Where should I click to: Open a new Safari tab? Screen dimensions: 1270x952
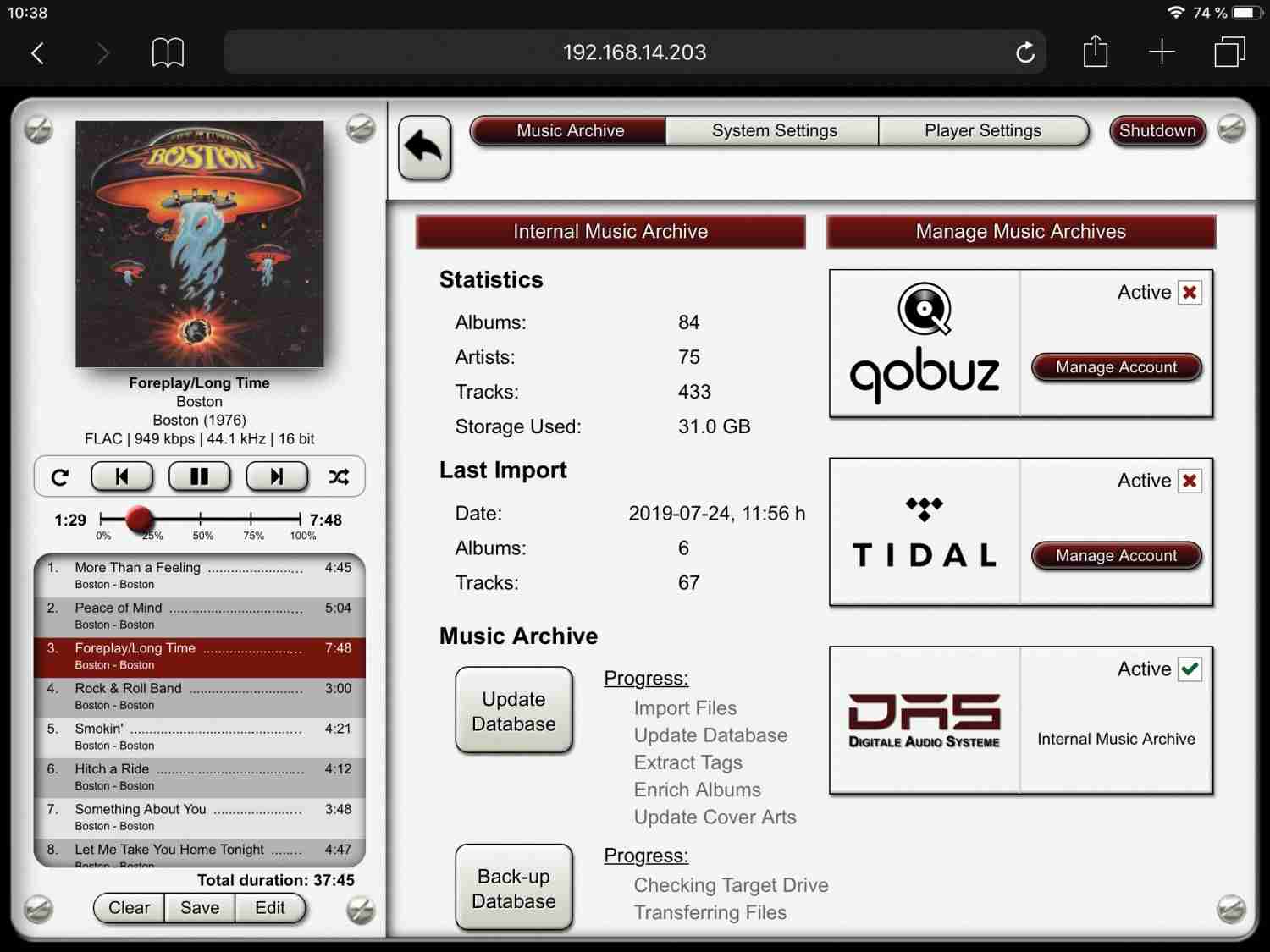click(x=1162, y=52)
